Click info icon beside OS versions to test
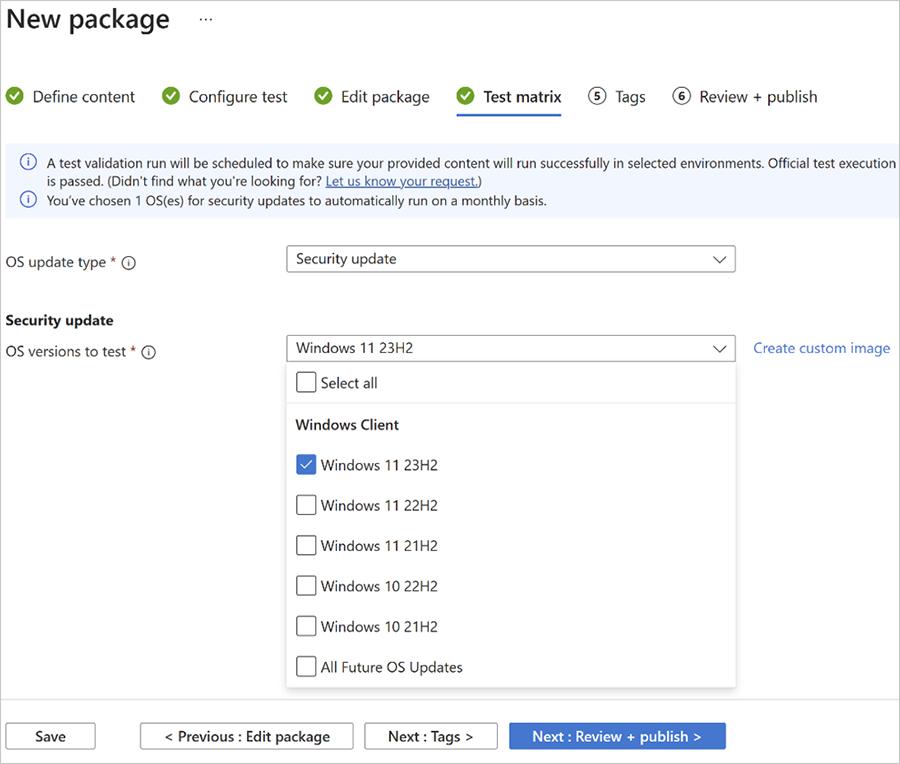 pos(149,352)
